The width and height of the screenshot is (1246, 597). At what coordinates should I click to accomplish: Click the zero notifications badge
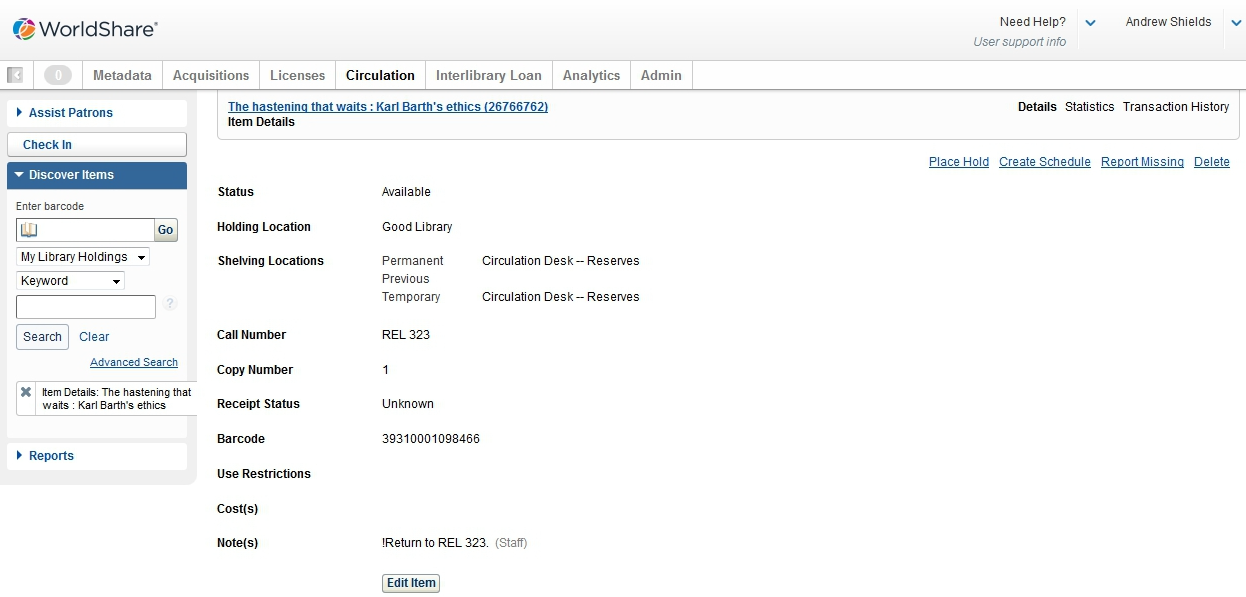click(x=58, y=75)
